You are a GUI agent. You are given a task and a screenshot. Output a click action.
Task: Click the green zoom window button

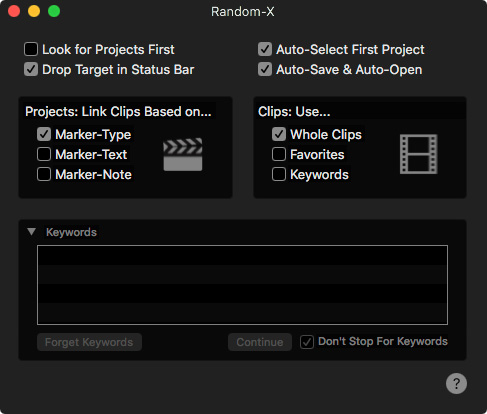point(54,11)
